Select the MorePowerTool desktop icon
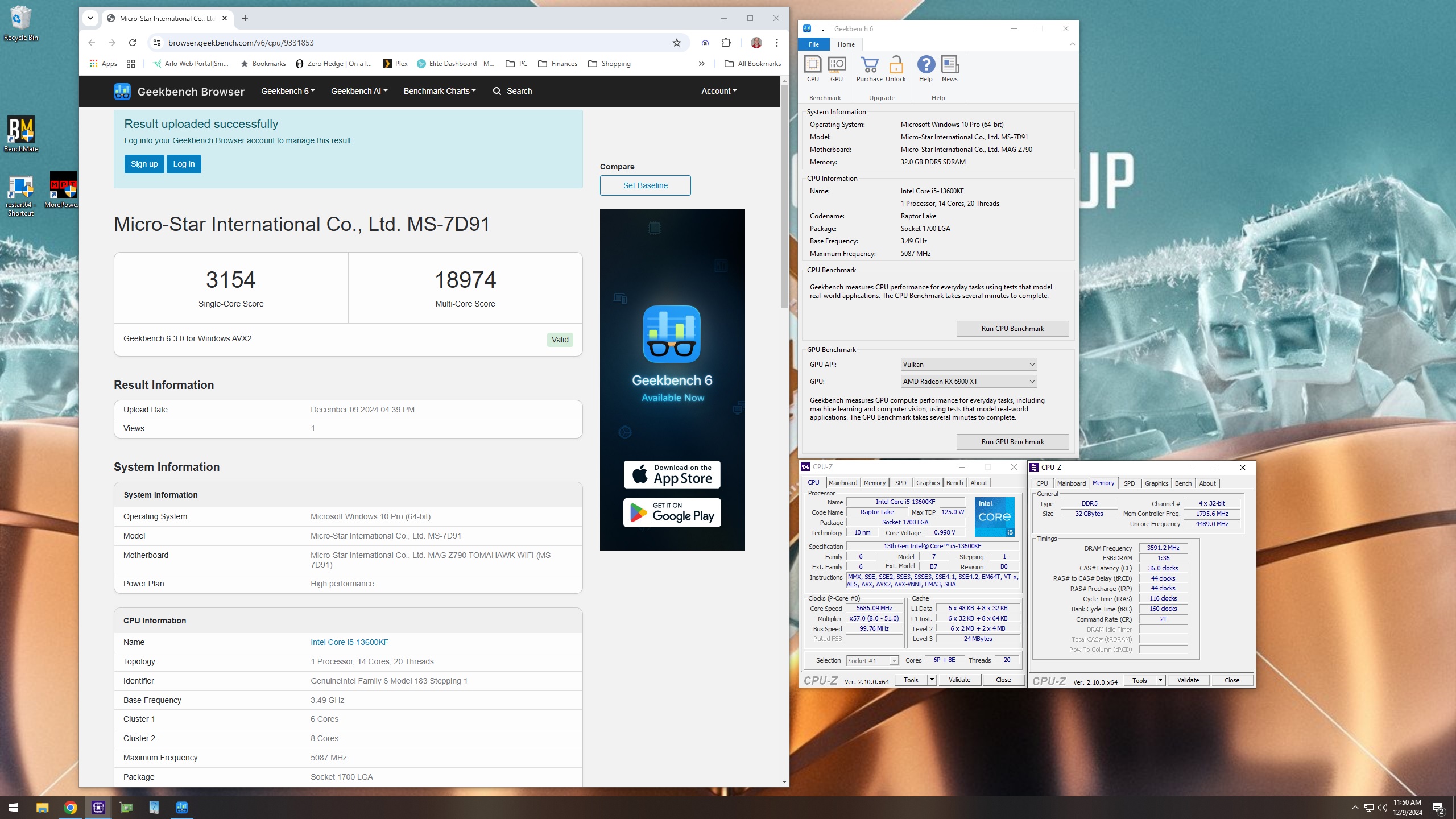Viewport: 1456px width, 819px height. click(x=63, y=190)
